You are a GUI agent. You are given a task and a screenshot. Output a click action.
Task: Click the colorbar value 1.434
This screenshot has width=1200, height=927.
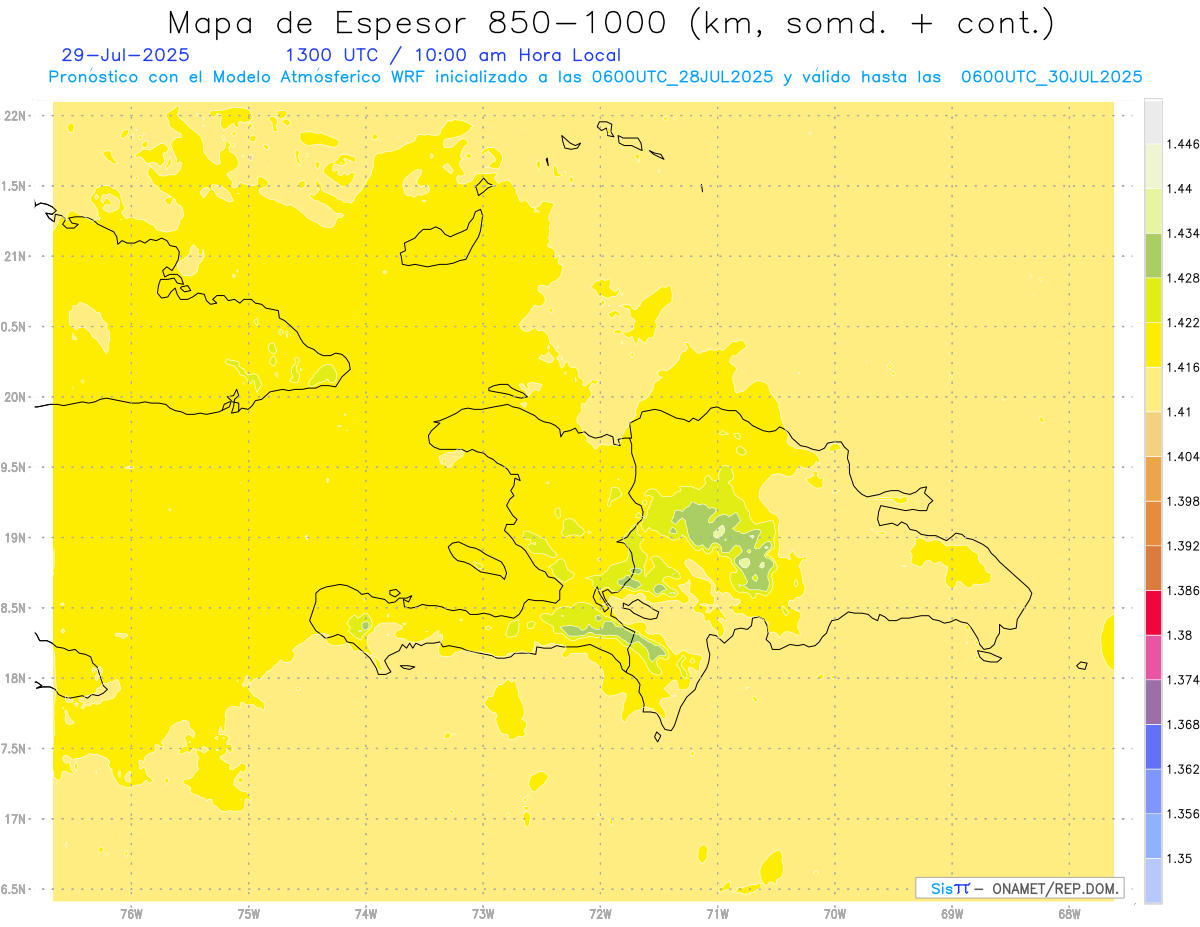pos(1185,233)
